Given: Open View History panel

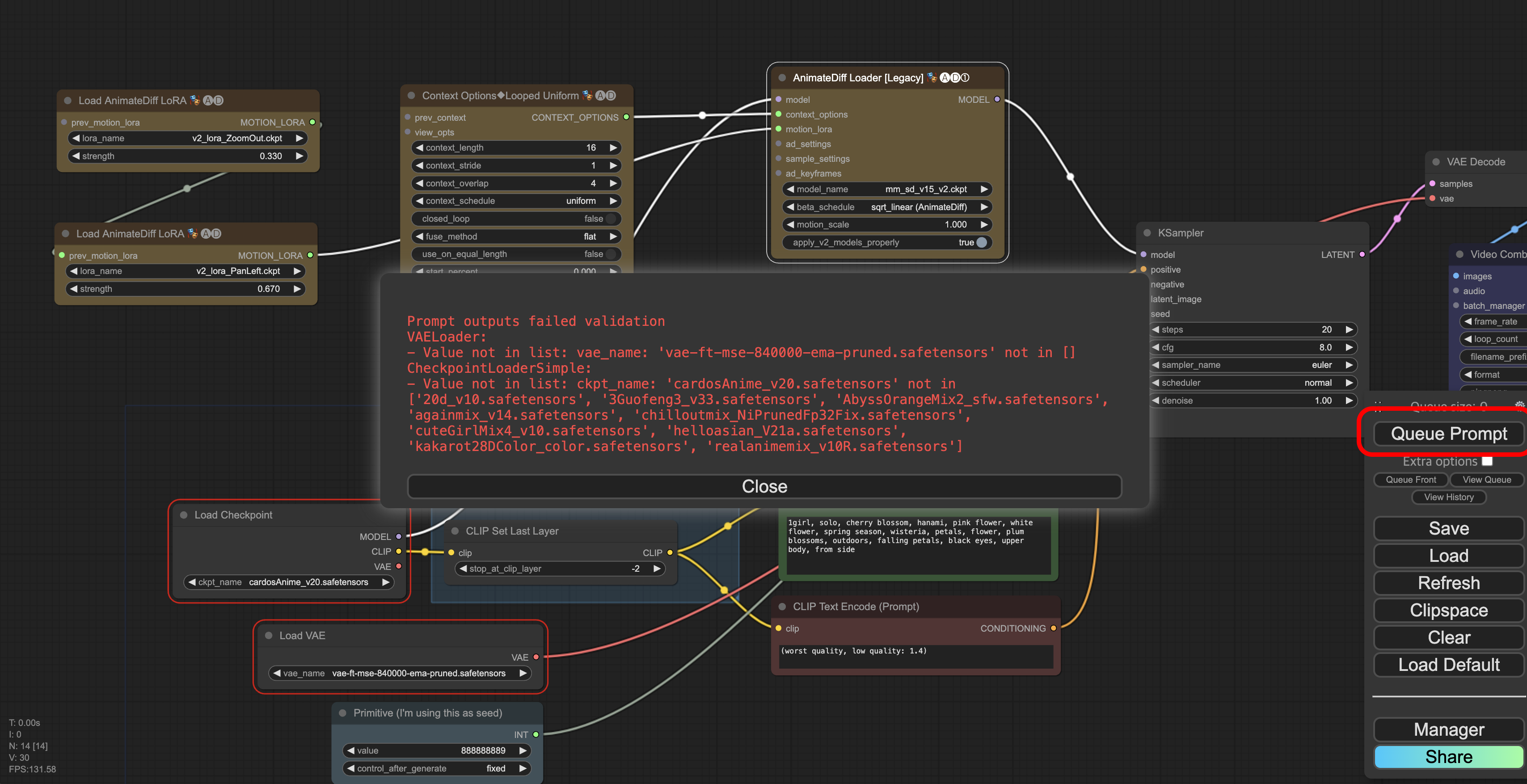Looking at the screenshot, I should [x=1448, y=497].
